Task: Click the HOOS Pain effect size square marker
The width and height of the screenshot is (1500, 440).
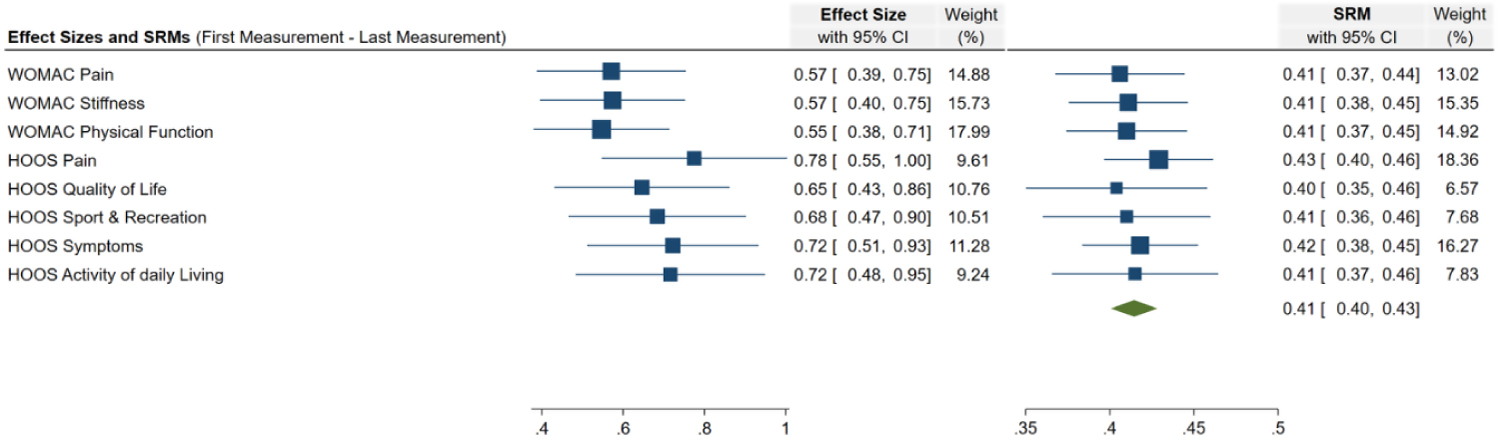Action: click(x=694, y=158)
